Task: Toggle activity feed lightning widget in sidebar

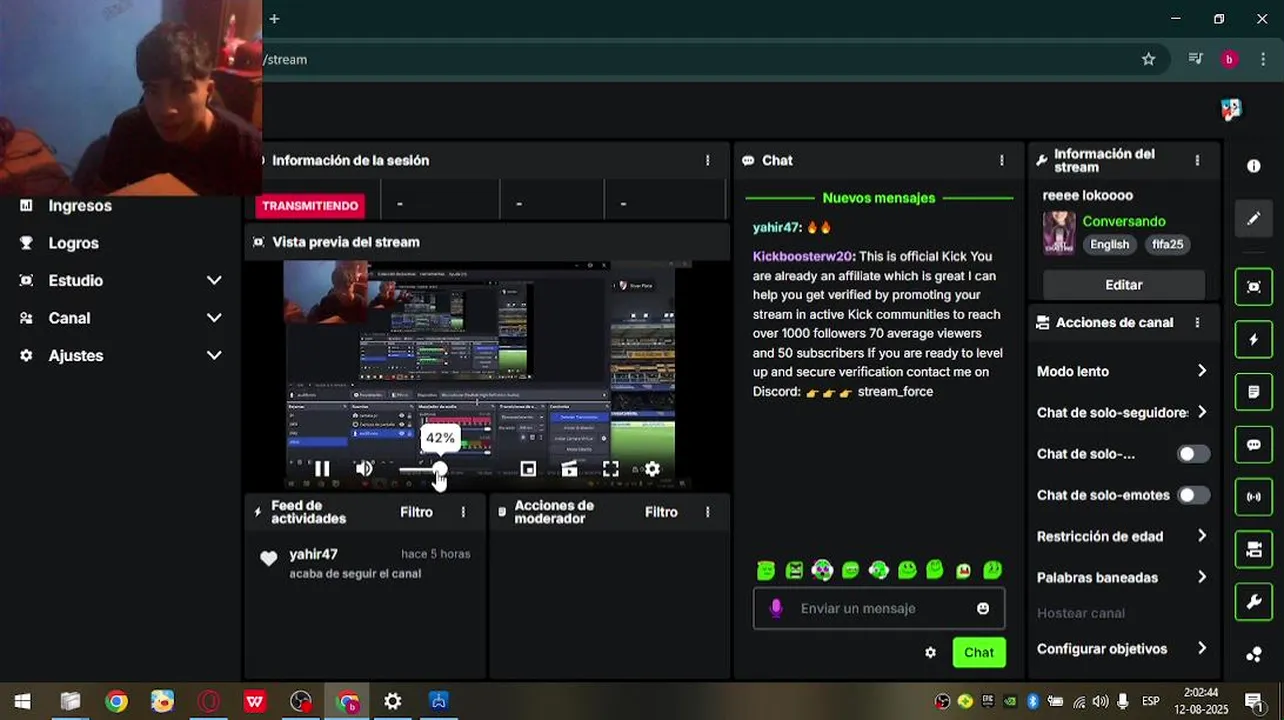Action: (x=1253, y=339)
